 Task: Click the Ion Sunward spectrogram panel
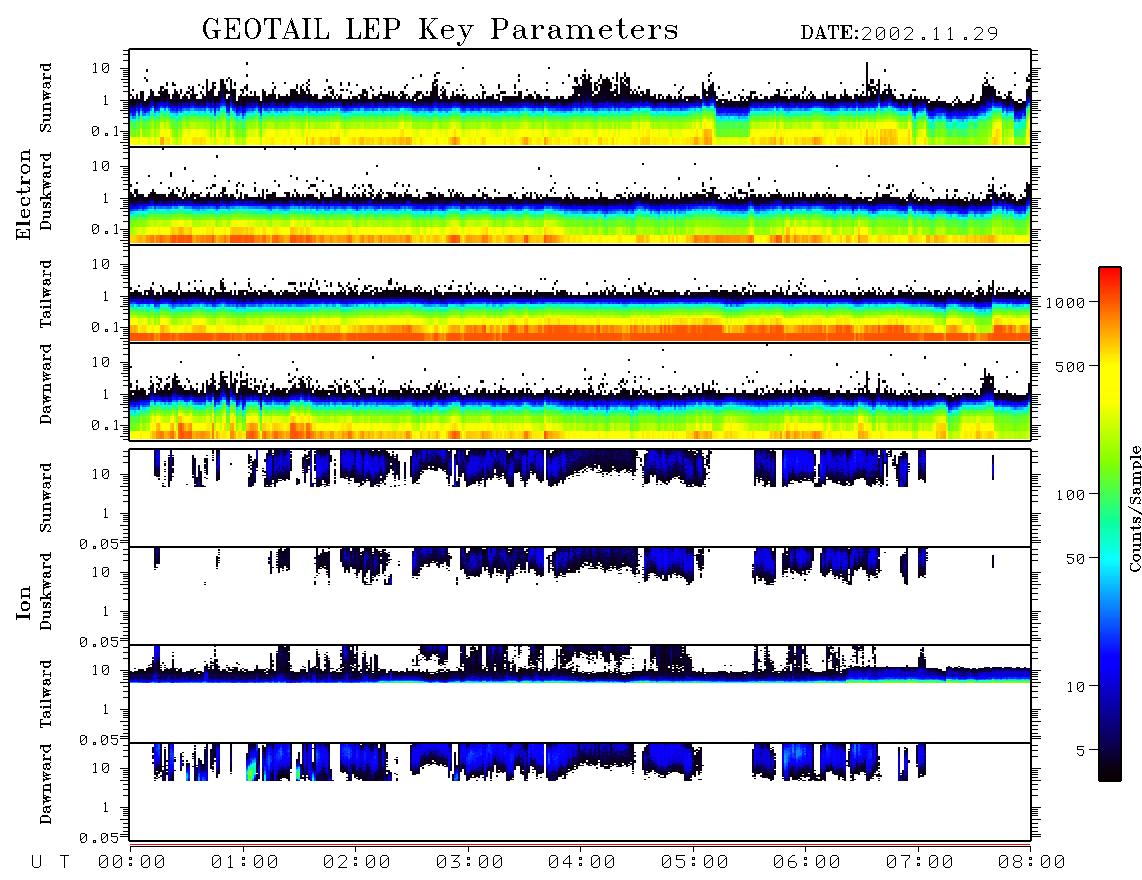click(580, 498)
